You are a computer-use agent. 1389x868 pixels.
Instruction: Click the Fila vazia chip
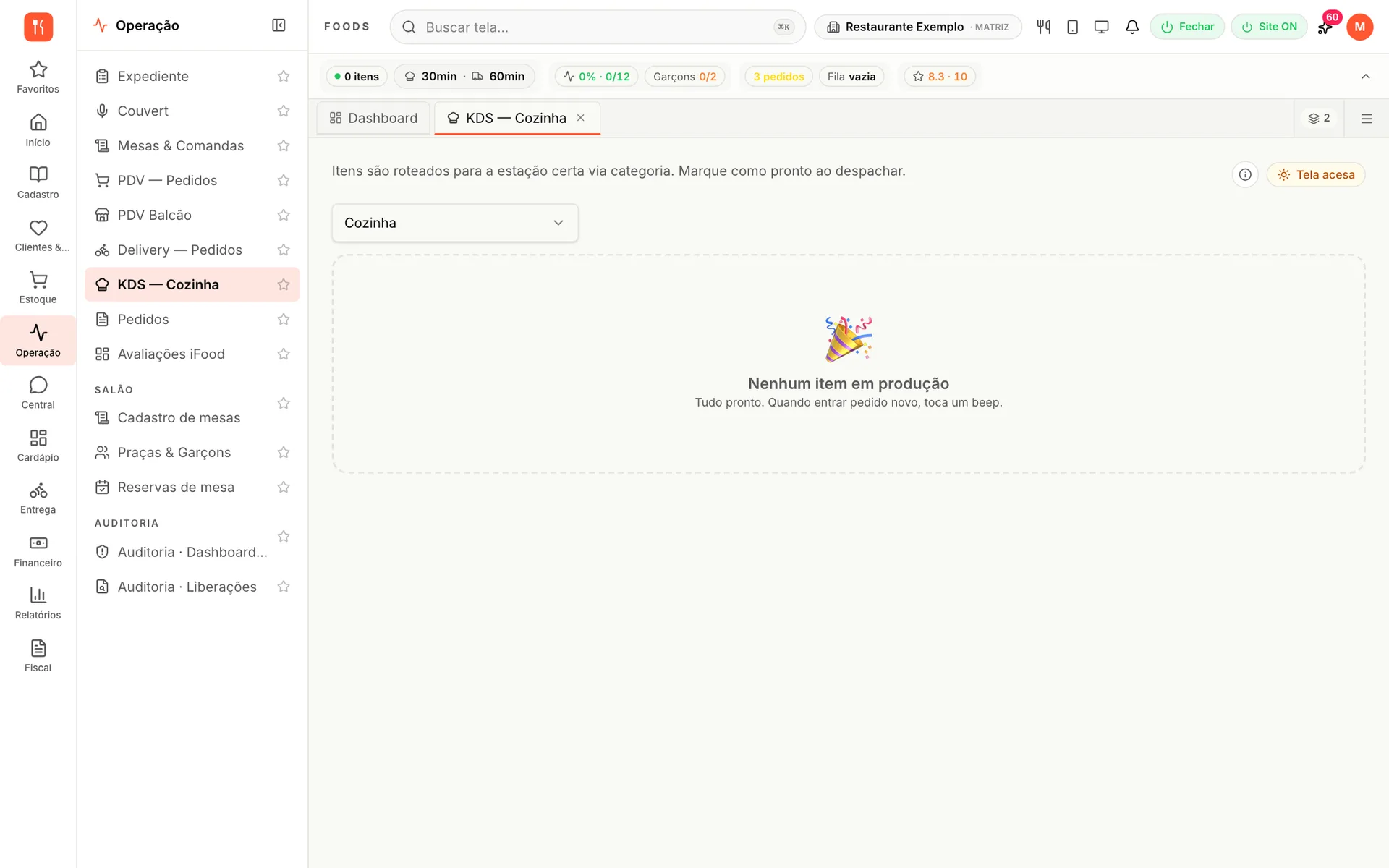click(851, 76)
